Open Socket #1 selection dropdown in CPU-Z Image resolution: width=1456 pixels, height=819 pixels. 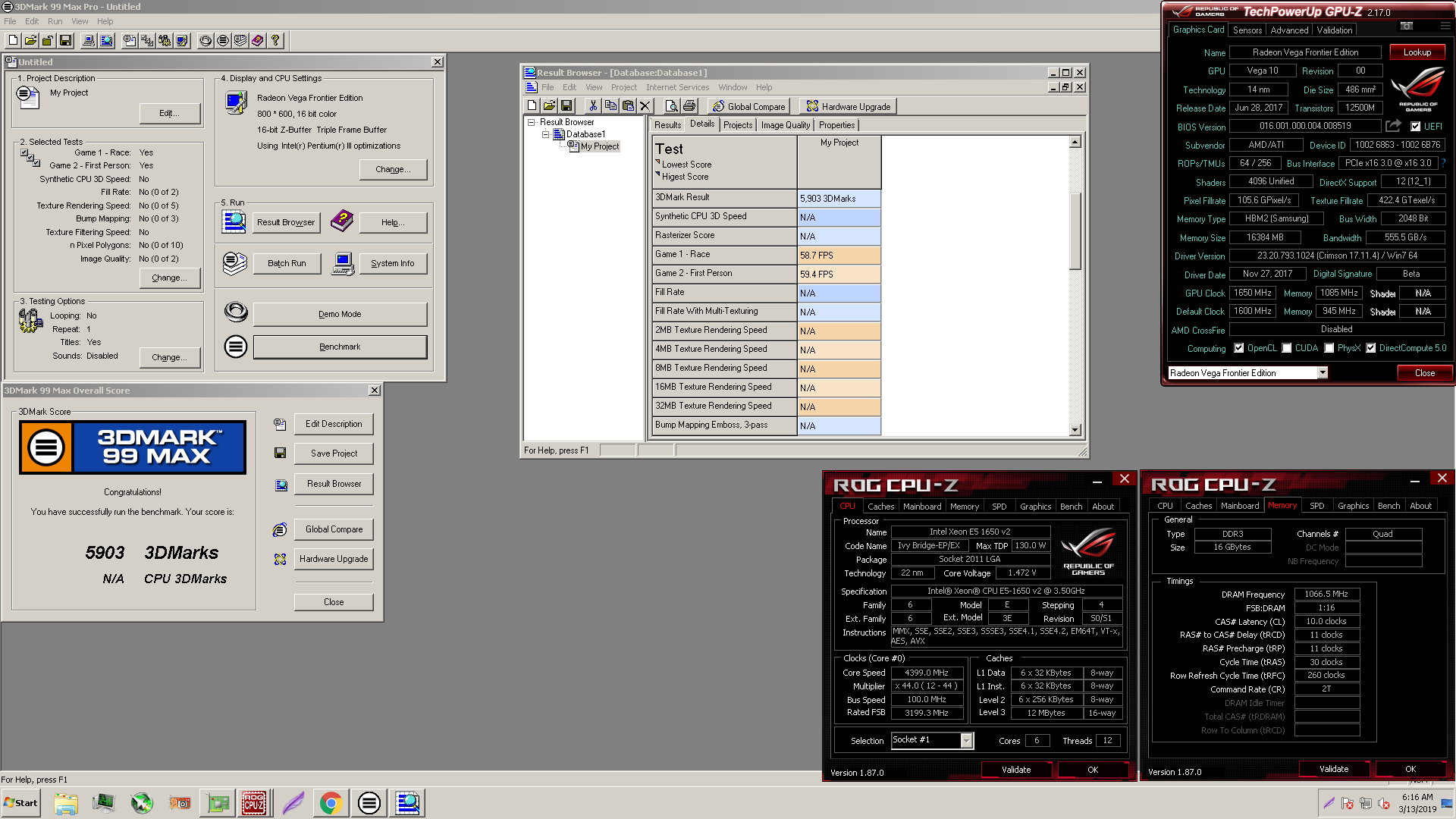[x=966, y=741]
